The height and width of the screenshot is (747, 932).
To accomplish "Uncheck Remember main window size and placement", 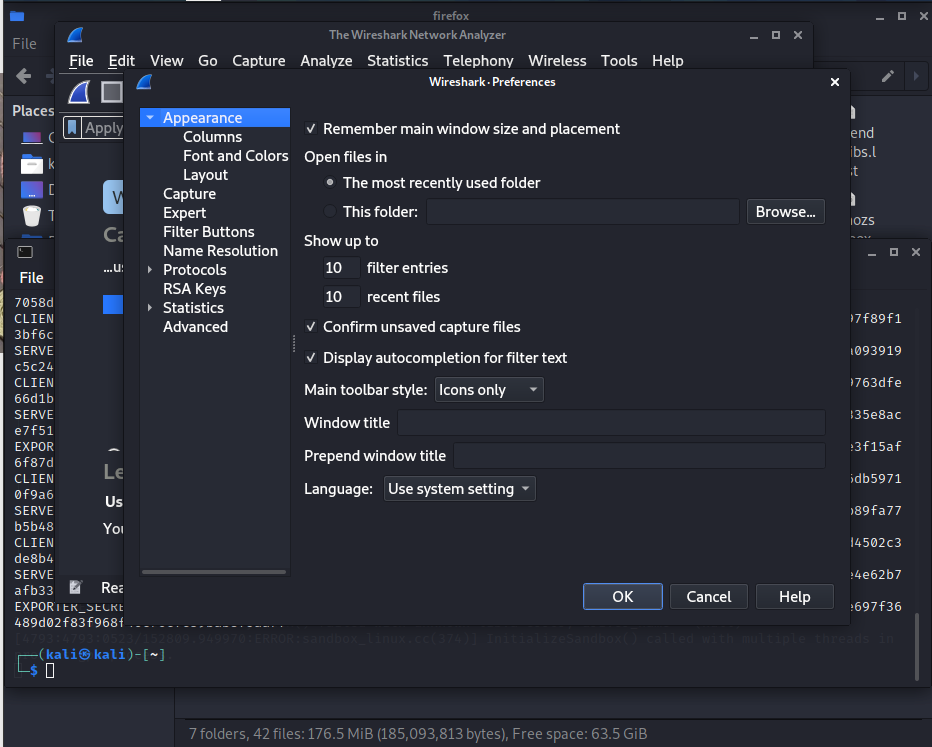I will pos(311,129).
